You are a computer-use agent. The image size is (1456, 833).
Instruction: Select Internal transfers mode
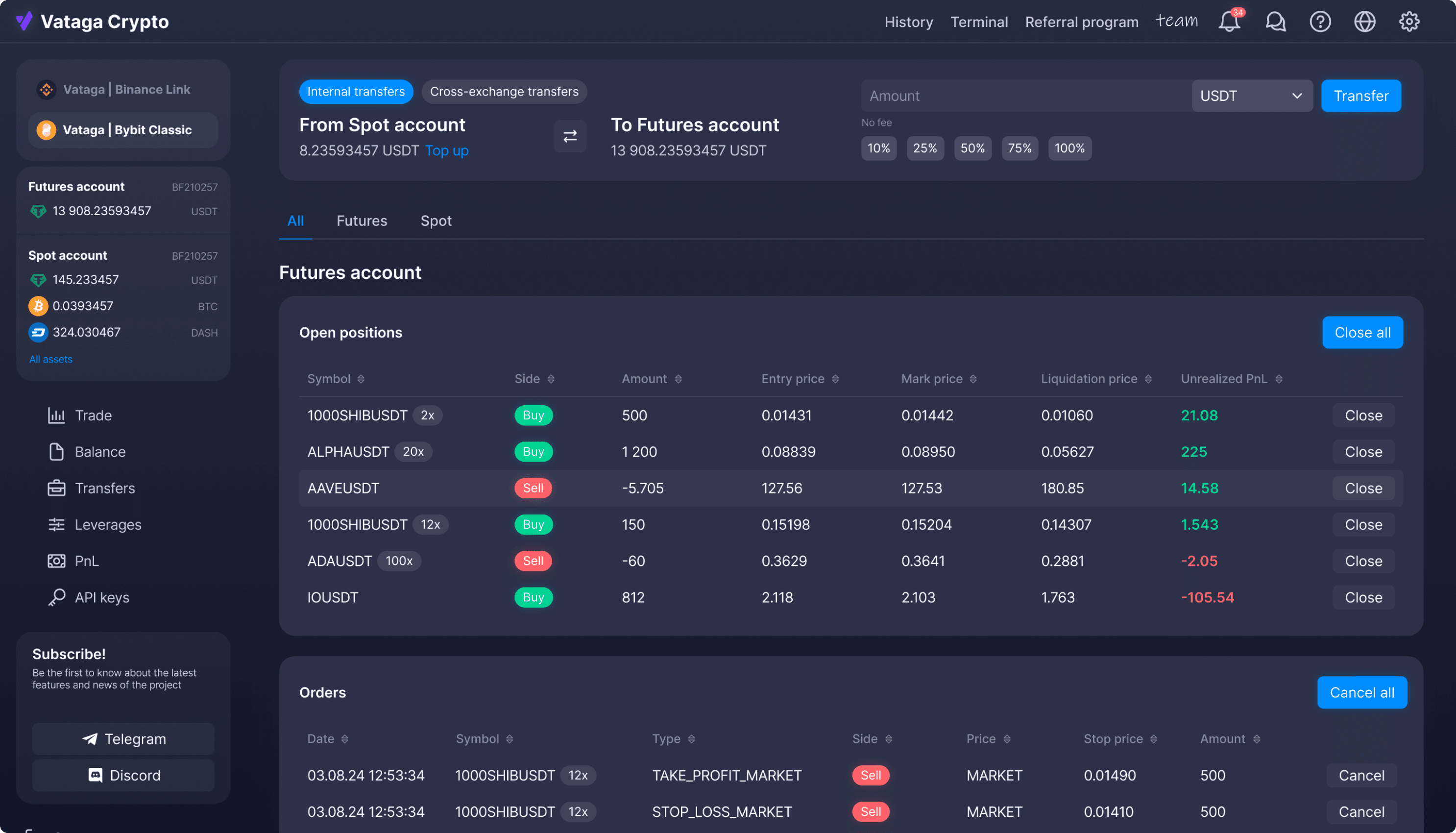pyautogui.click(x=356, y=92)
